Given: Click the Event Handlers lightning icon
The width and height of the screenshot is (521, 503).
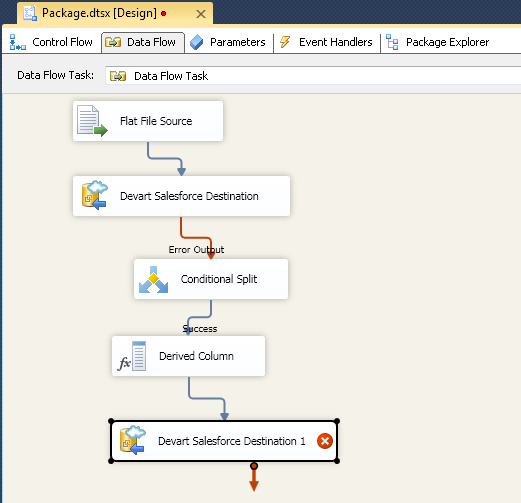Looking at the screenshot, I should (285, 42).
